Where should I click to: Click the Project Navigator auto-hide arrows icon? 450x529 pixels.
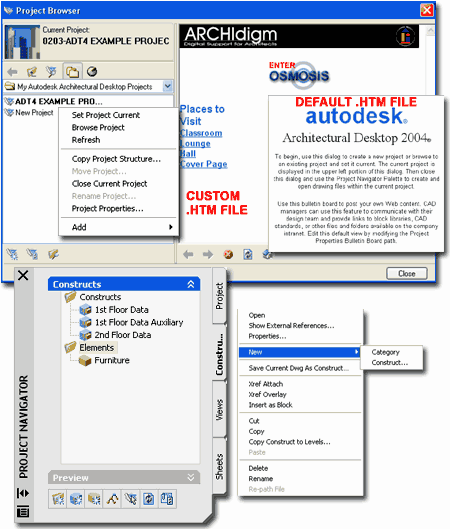(x=23, y=493)
